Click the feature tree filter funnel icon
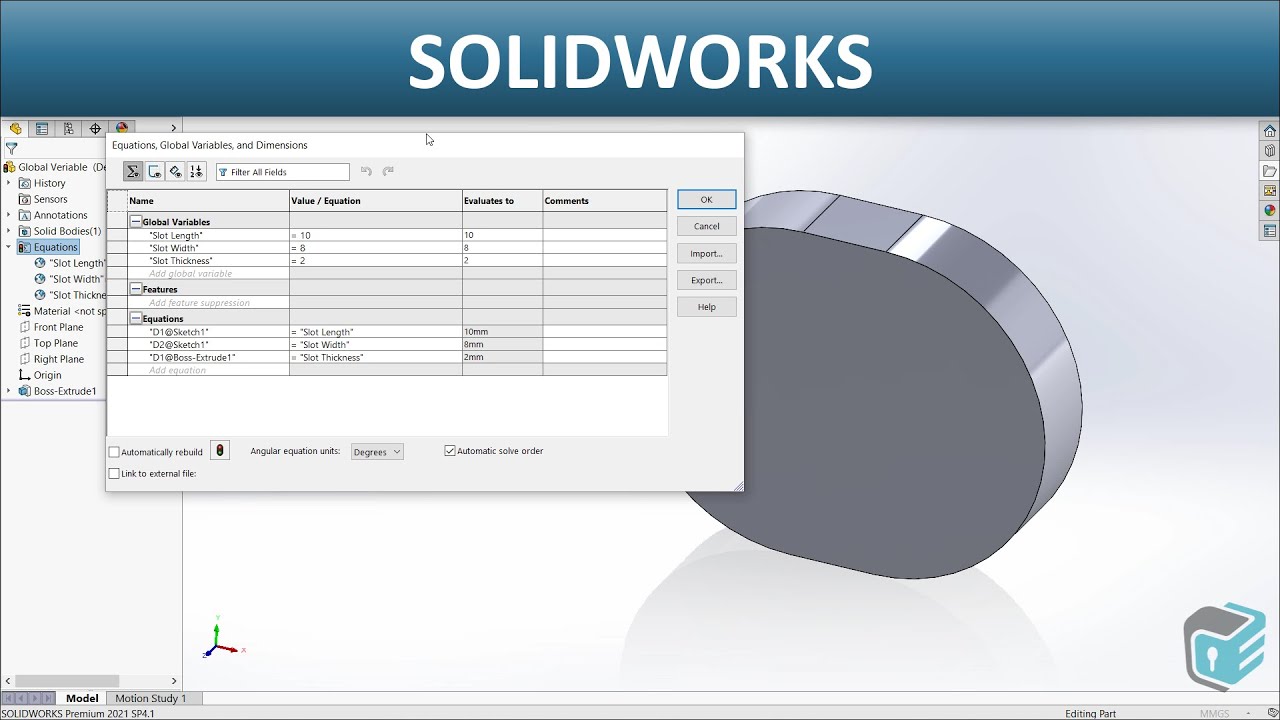The width and height of the screenshot is (1280, 720). pyautogui.click(x=12, y=148)
